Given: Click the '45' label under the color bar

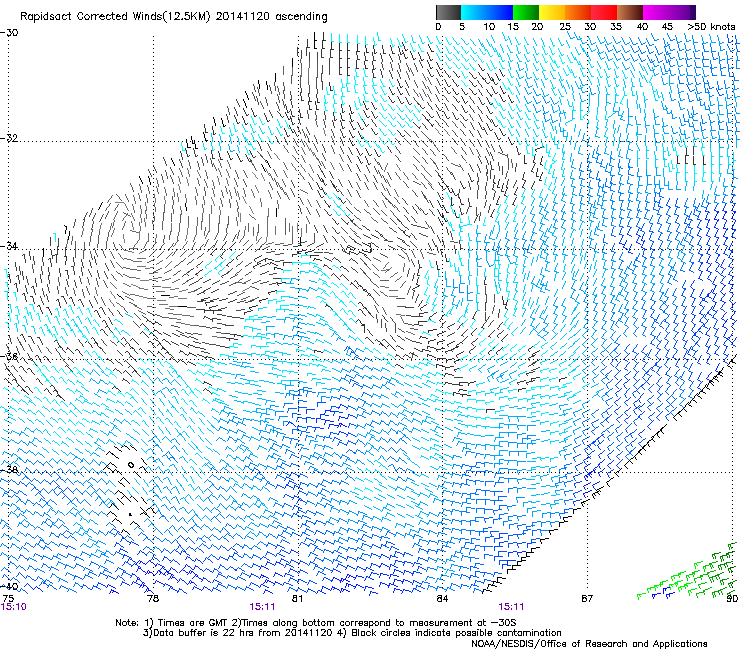Looking at the screenshot, I should 667,27.
